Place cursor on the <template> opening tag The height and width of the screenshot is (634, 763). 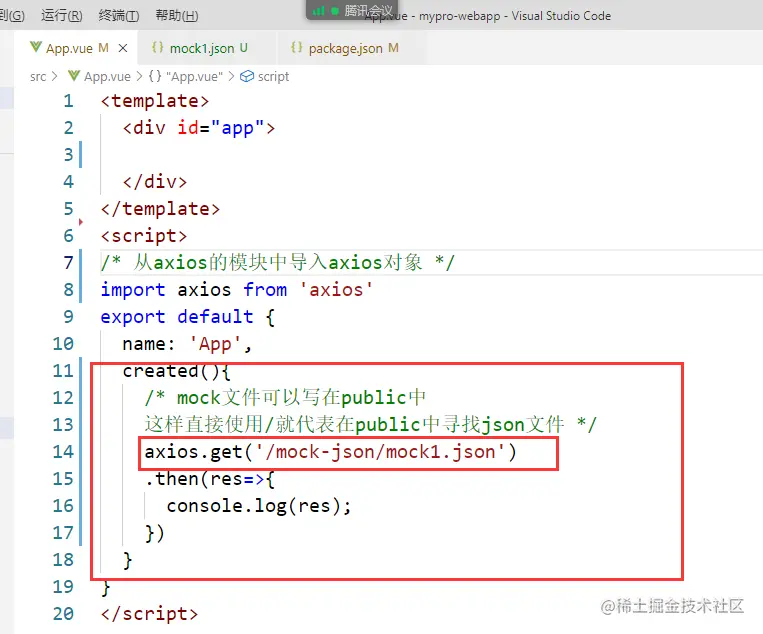coord(155,101)
